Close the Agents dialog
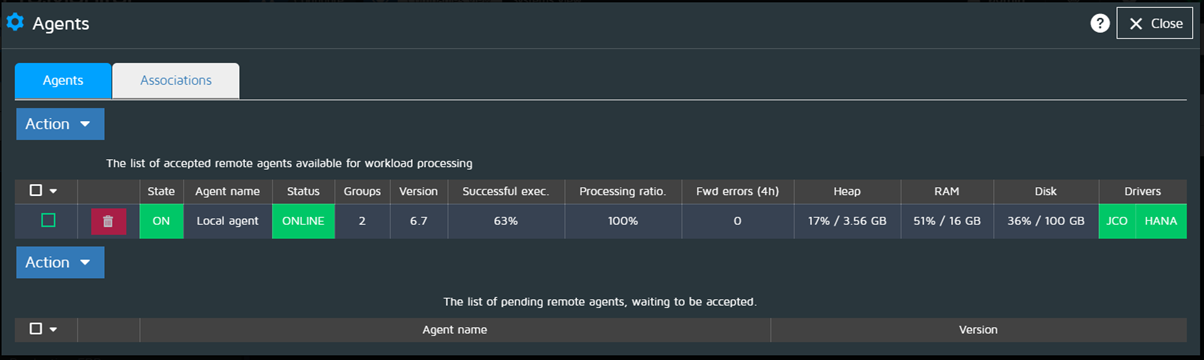This screenshot has height=360, width=1204. pyautogui.click(x=1155, y=23)
